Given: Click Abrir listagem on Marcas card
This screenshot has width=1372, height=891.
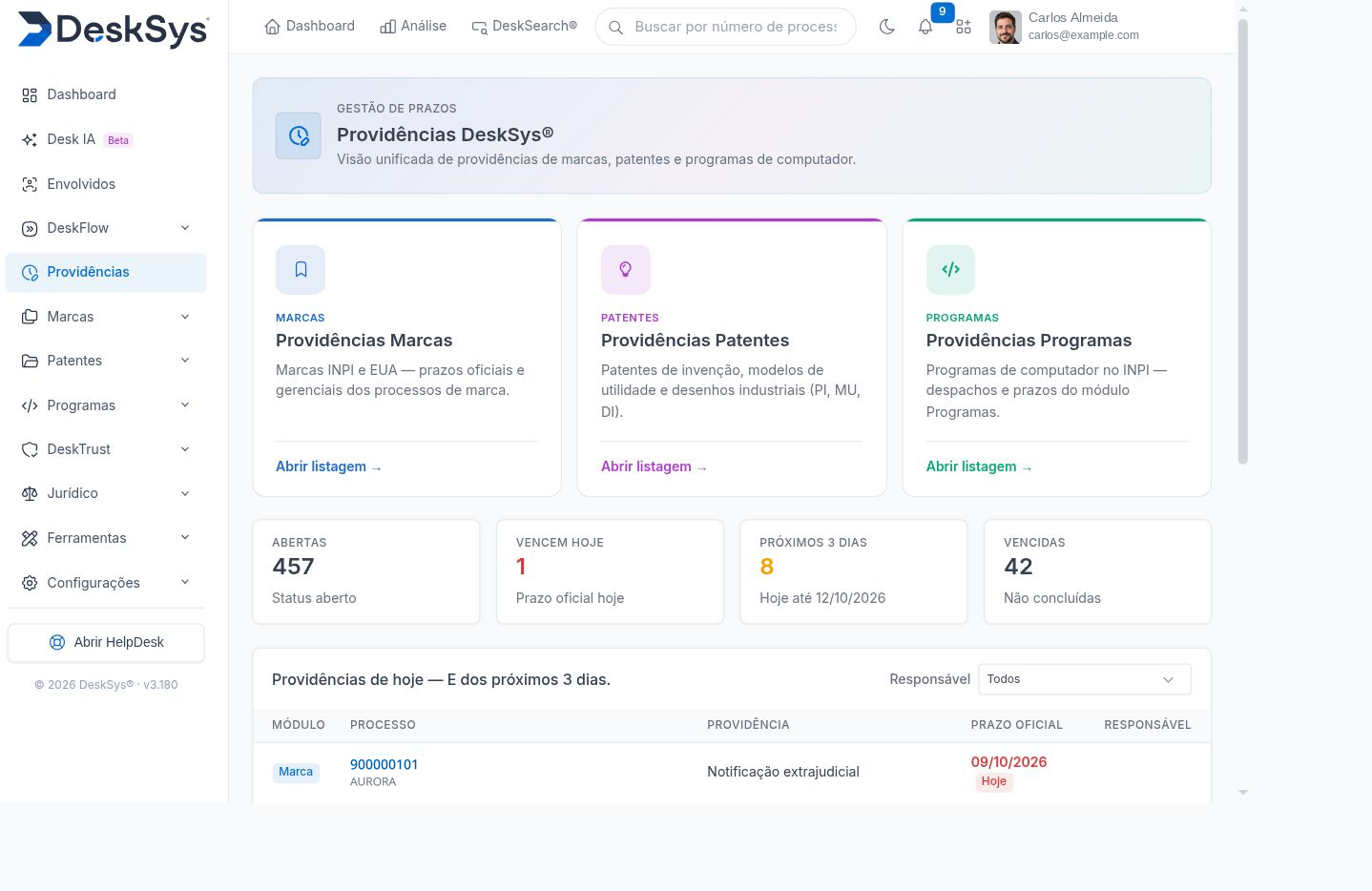Looking at the screenshot, I should coord(329,466).
